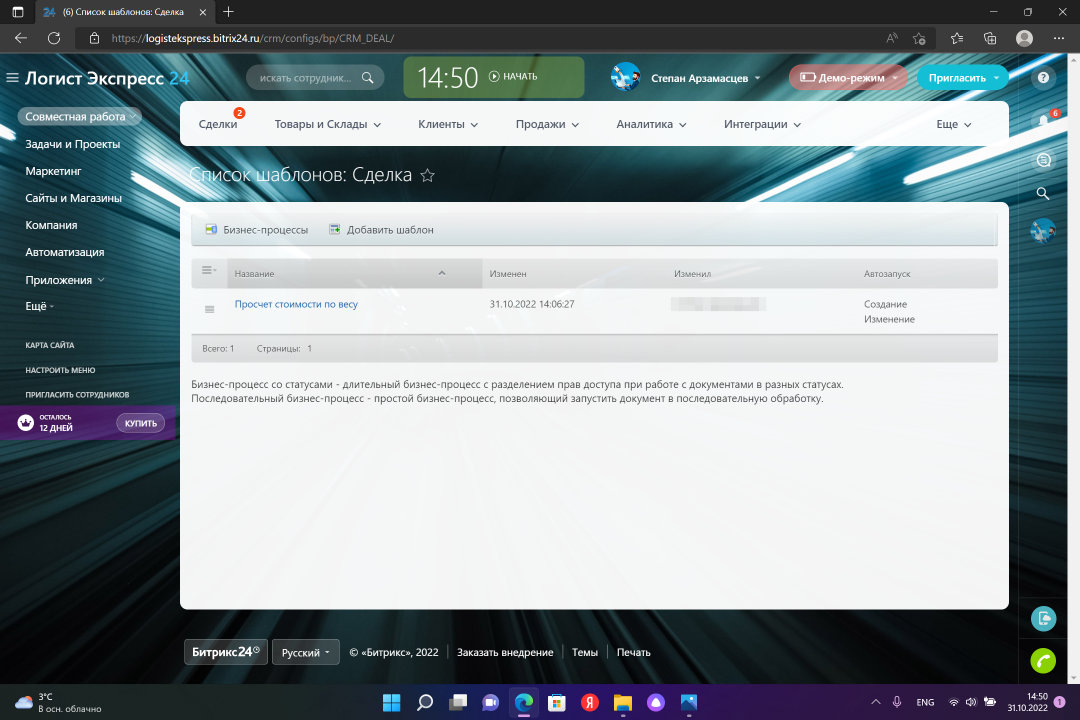
Task: Open the Просчет стоимости по весу template
Action: 296,304
